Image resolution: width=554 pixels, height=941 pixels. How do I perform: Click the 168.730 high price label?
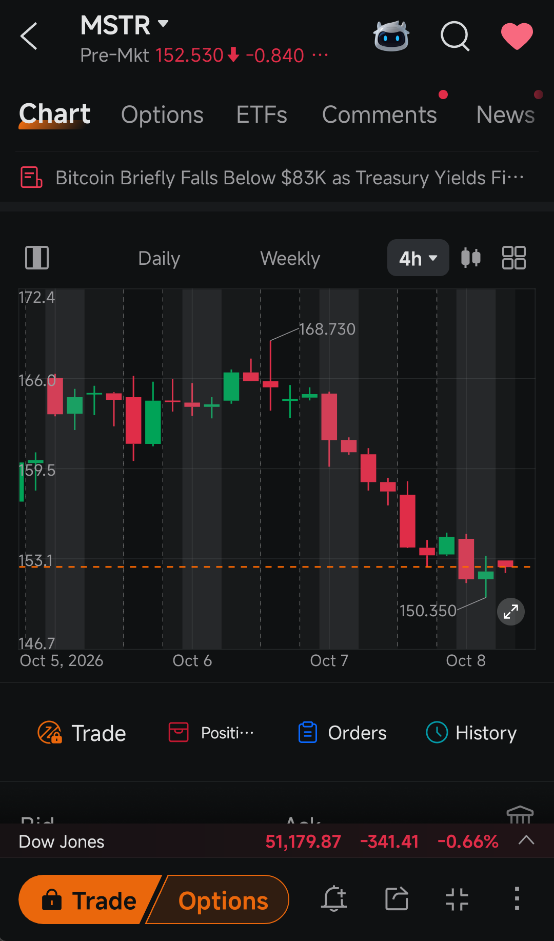pyautogui.click(x=327, y=329)
